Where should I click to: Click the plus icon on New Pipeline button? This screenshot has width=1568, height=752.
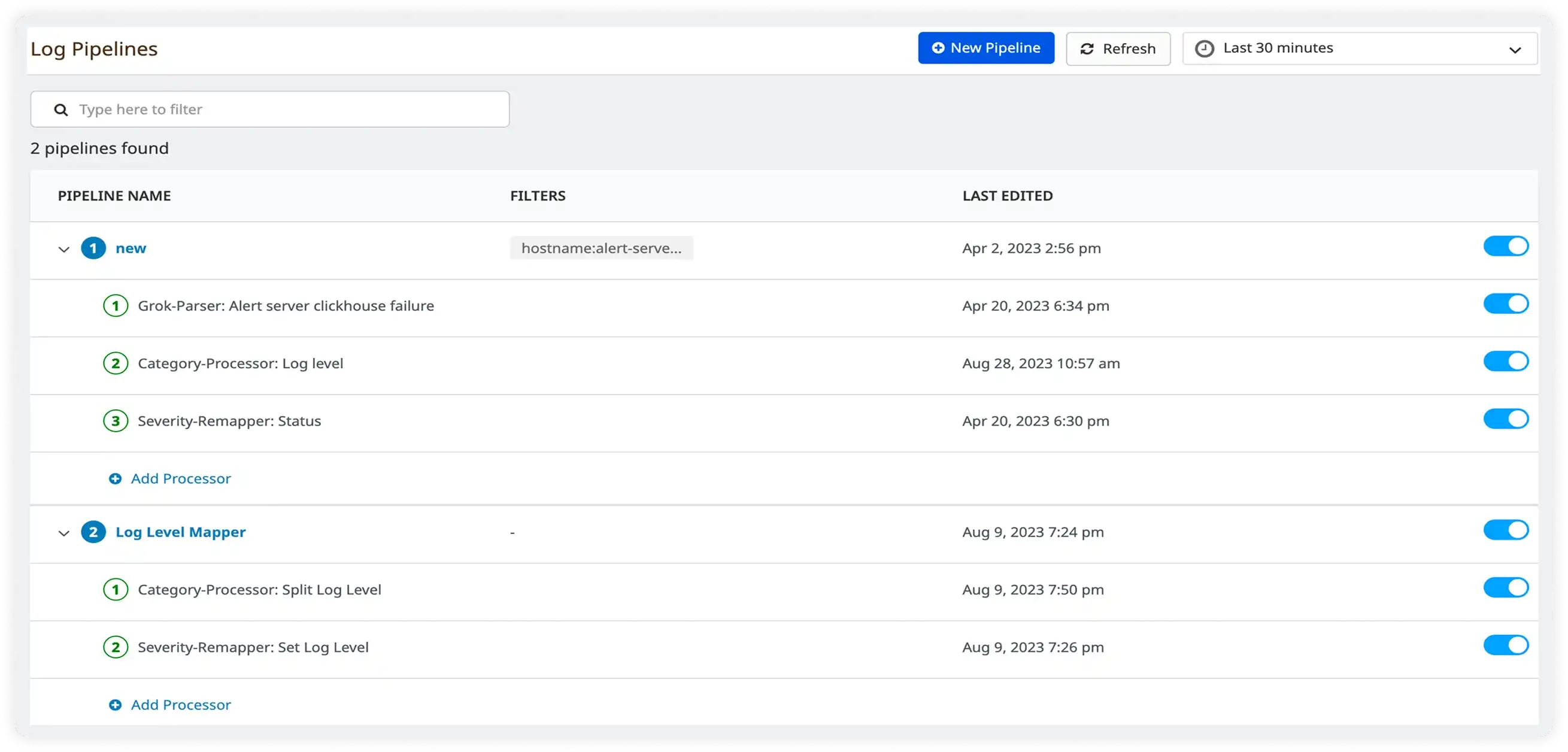click(938, 47)
